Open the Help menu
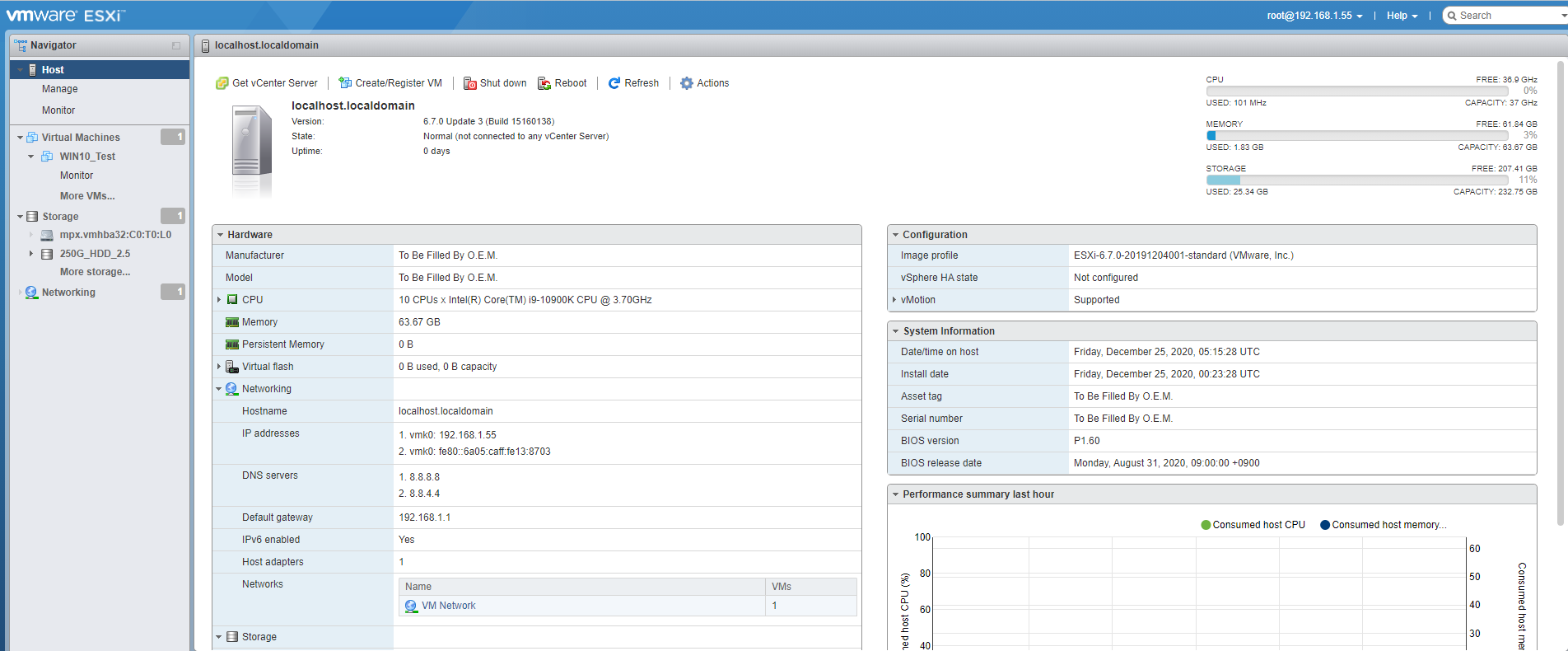 pos(1402,16)
